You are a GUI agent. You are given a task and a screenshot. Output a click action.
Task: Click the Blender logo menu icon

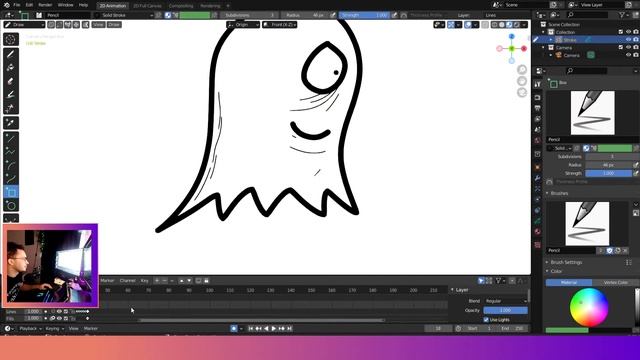point(7,5)
